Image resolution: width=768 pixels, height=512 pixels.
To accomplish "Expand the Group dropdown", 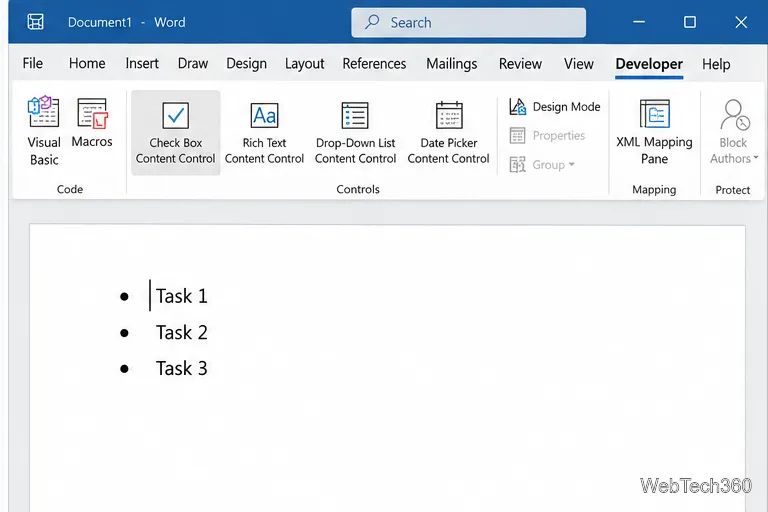I will [x=542, y=165].
